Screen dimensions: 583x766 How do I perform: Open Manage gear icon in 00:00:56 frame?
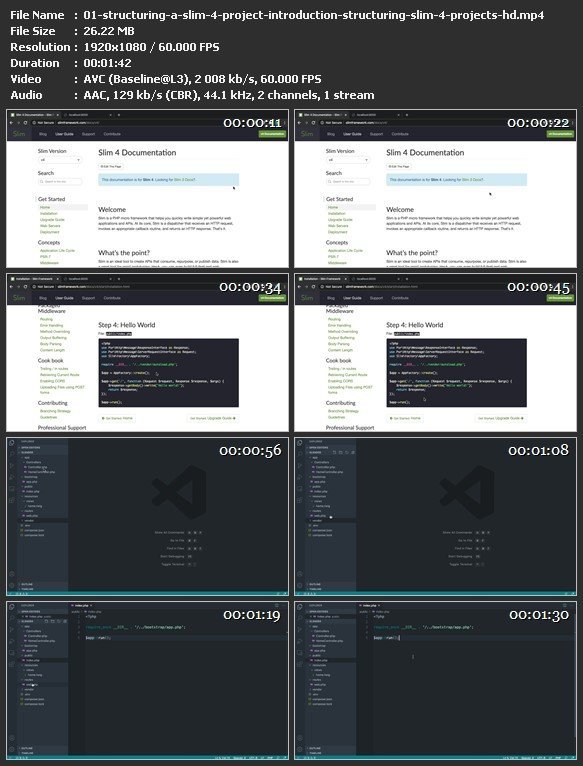click(11, 585)
